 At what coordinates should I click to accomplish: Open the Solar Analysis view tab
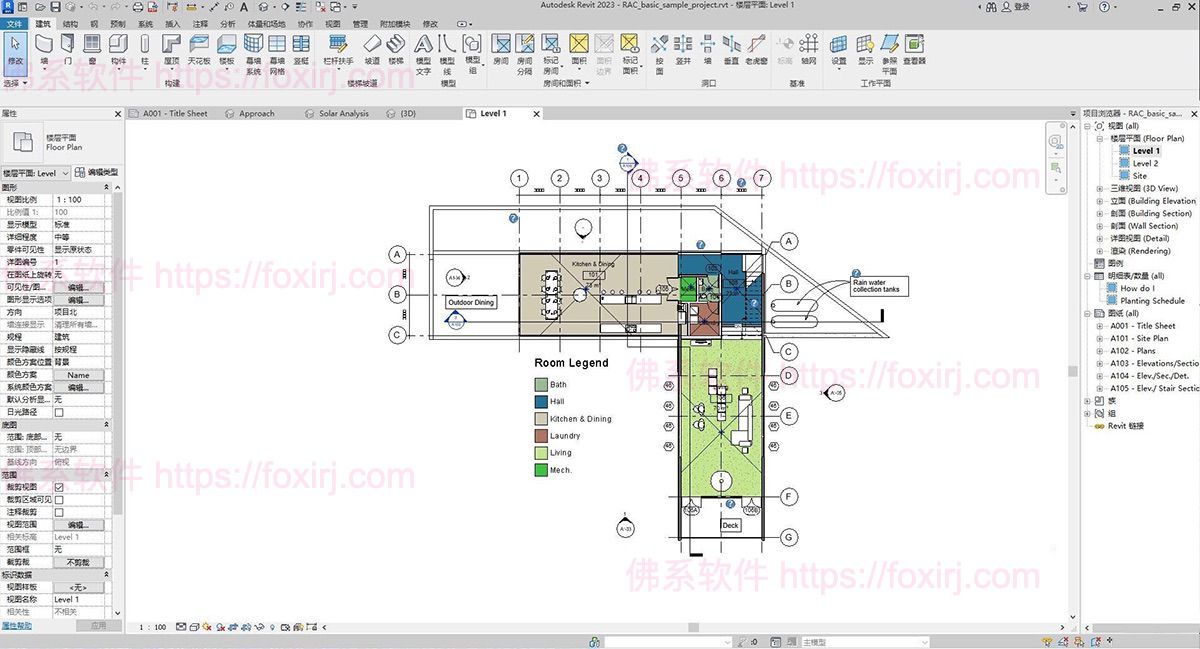click(x=345, y=113)
